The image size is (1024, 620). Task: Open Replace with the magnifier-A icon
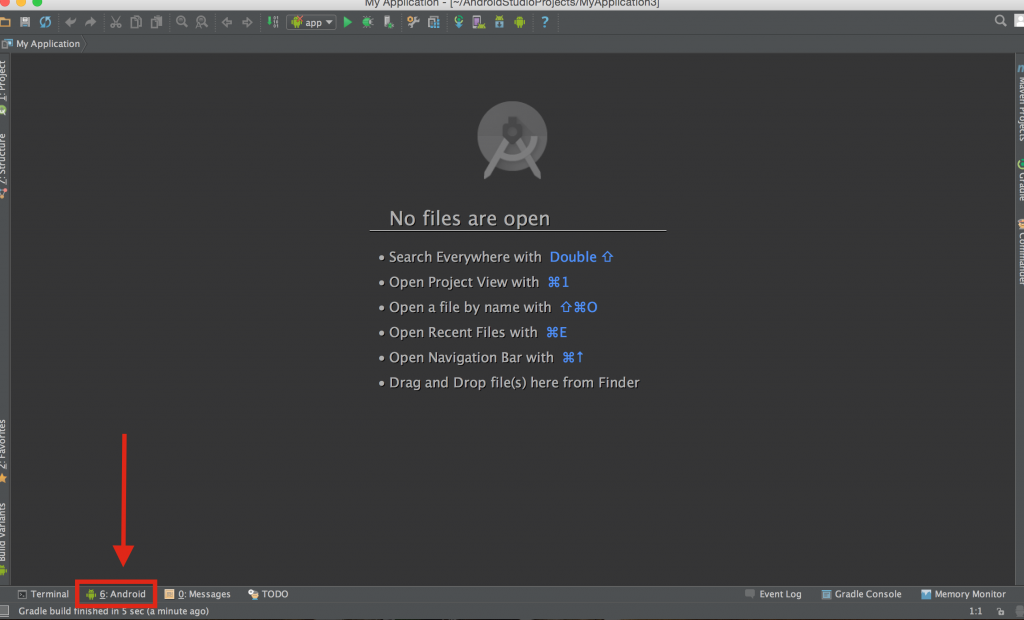coord(202,22)
